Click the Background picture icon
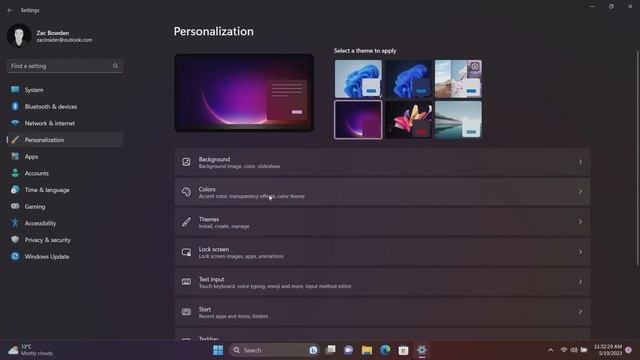 [186, 162]
